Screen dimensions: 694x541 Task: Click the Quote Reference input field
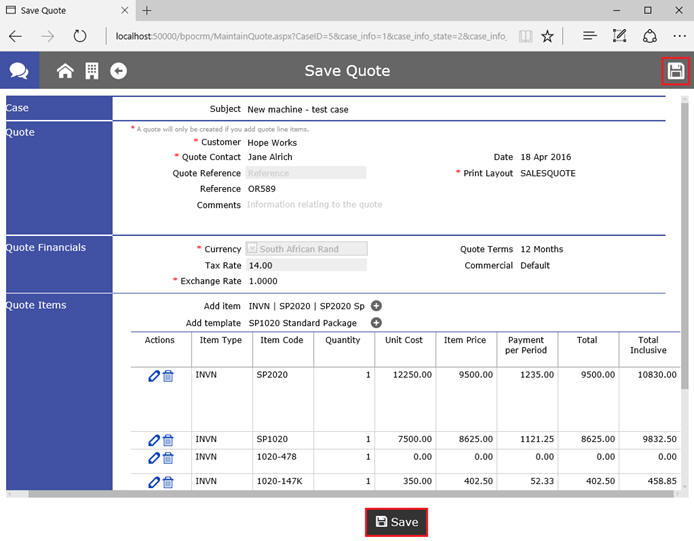[306, 173]
